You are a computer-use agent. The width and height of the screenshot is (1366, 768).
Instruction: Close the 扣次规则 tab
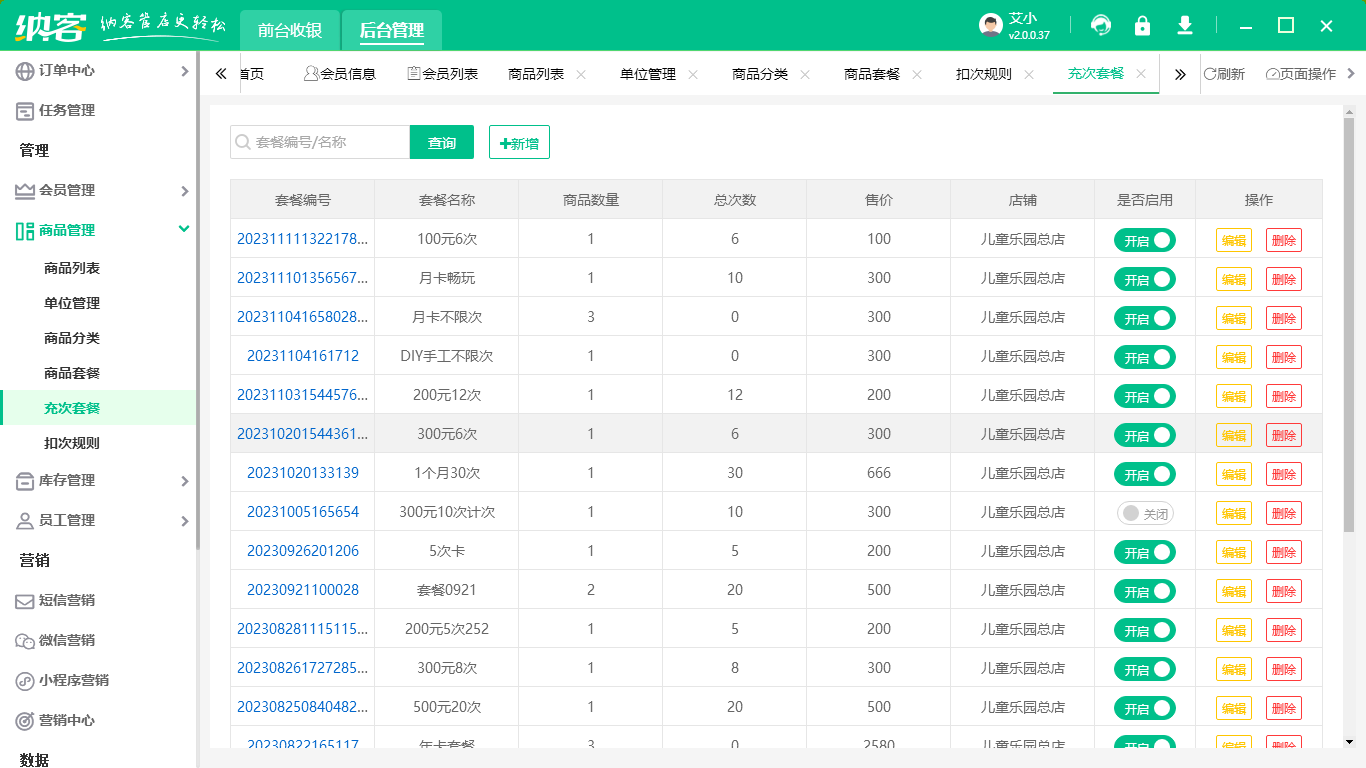click(x=1029, y=74)
